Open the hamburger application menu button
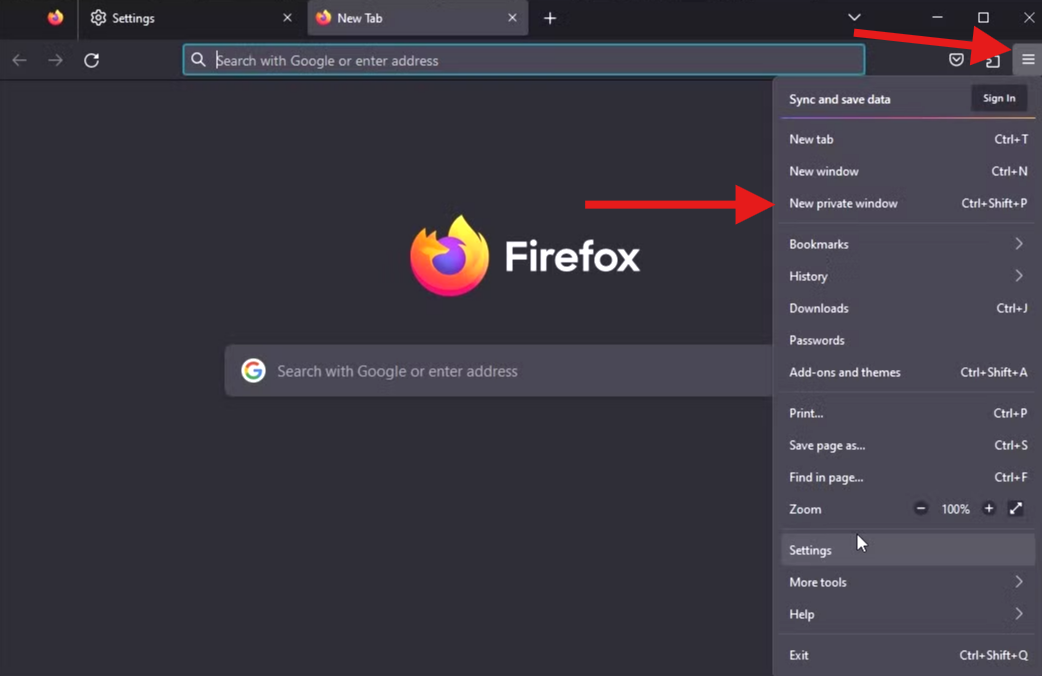 click(x=1027, y=60)
